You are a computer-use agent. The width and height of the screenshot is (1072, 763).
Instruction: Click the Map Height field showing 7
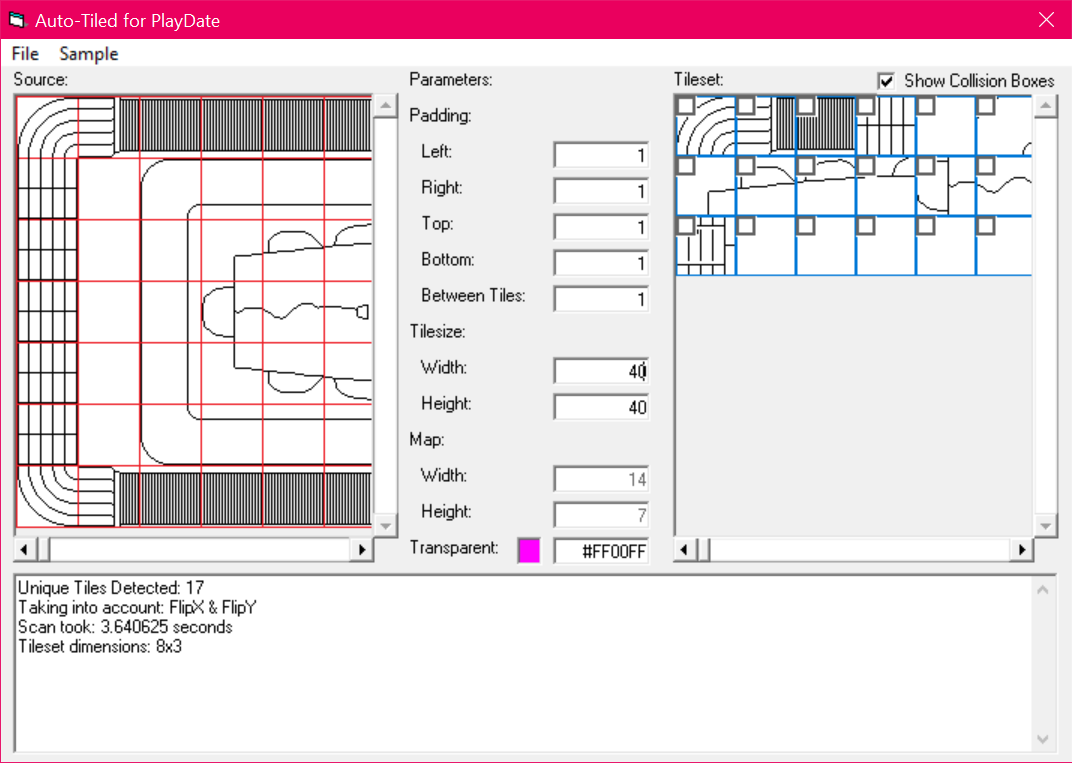click(x=601, y=515)
